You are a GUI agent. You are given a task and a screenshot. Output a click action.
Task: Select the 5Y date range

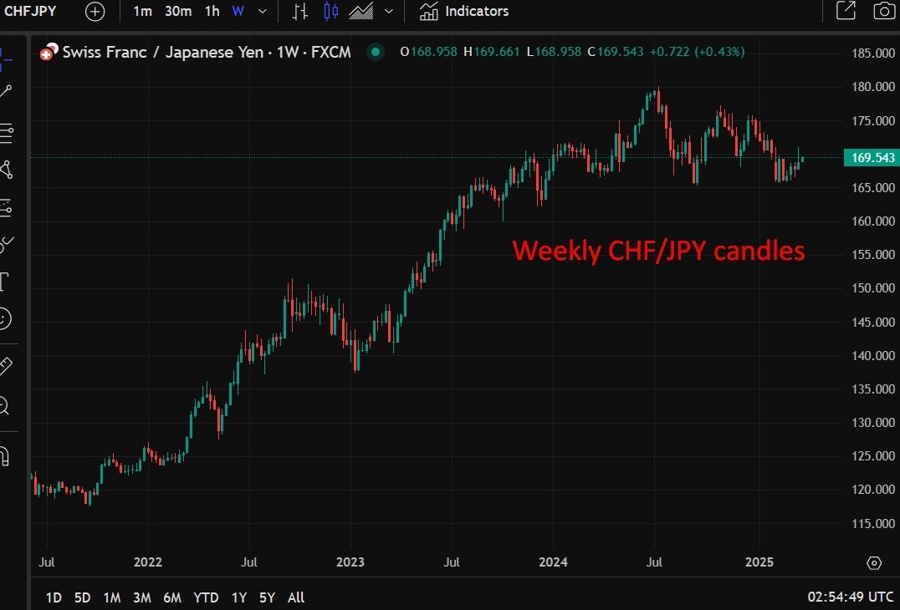coord(267,597)
